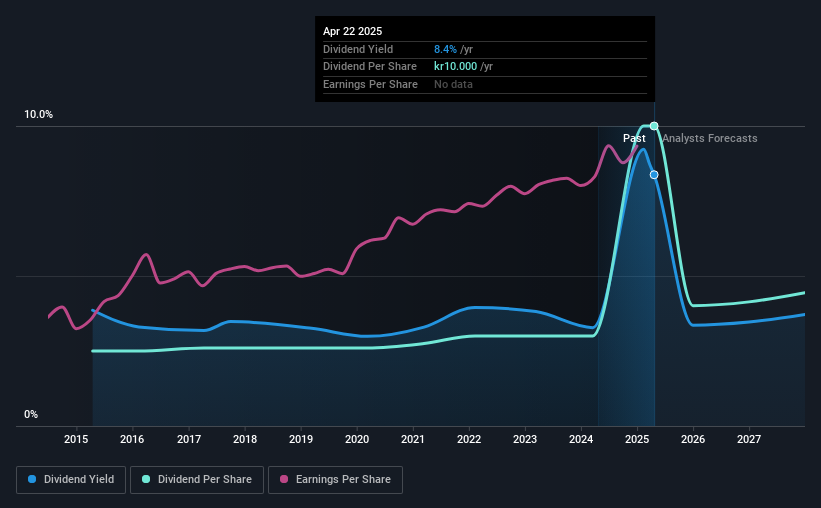
Task: Click the Analysts Forecasts label
Action: click(709, 138)
